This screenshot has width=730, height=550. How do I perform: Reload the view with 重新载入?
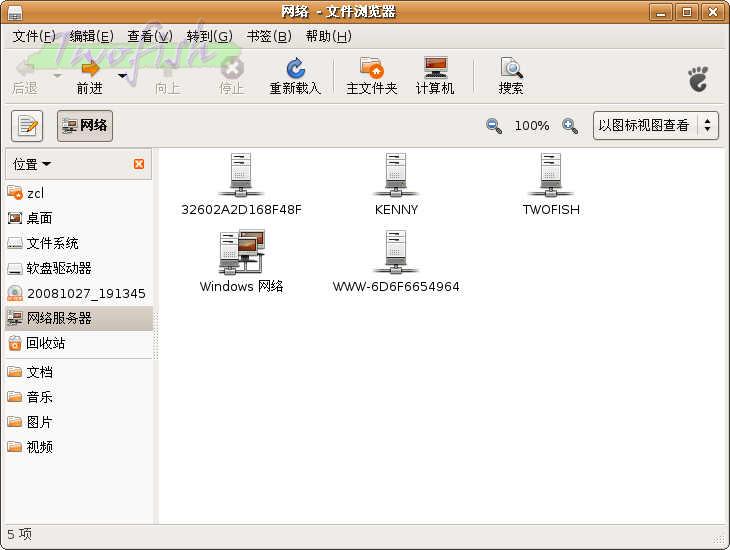pyautogui.click(x=295, y=77)
